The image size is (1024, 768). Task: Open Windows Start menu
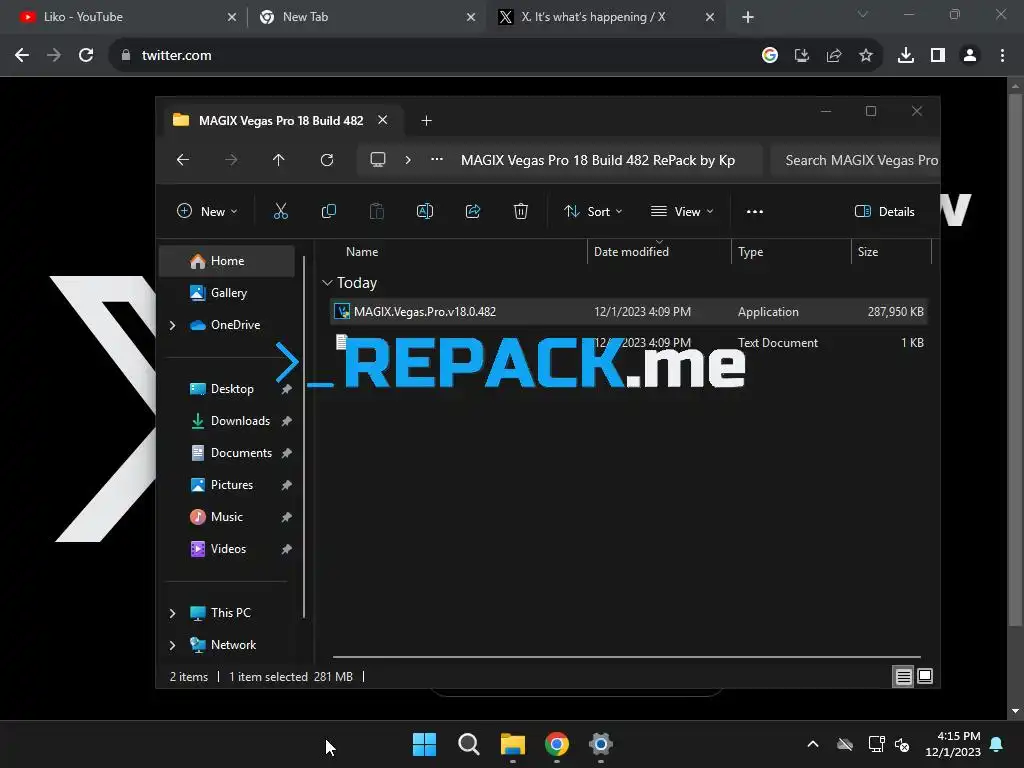pos(424,744)
